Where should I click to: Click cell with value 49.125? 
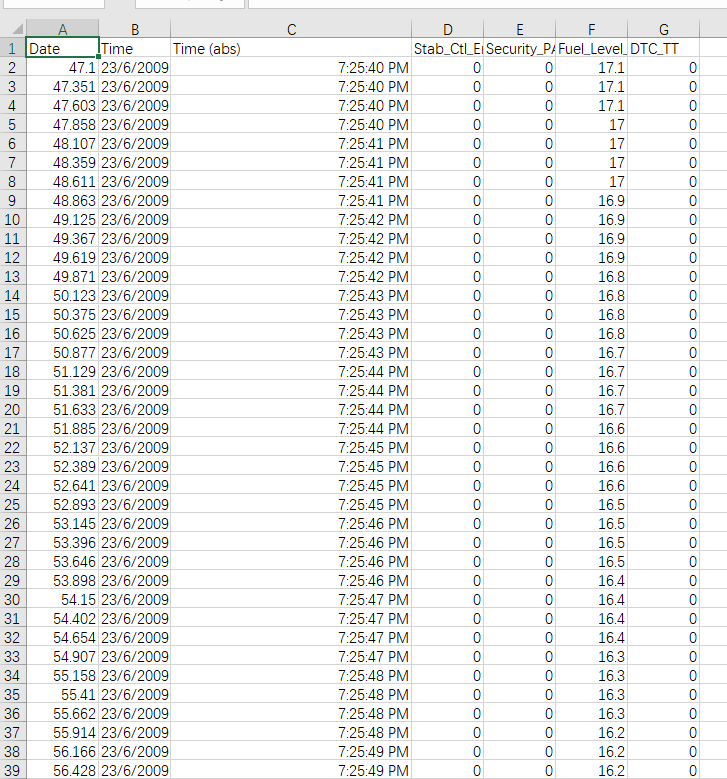(62, 220)
